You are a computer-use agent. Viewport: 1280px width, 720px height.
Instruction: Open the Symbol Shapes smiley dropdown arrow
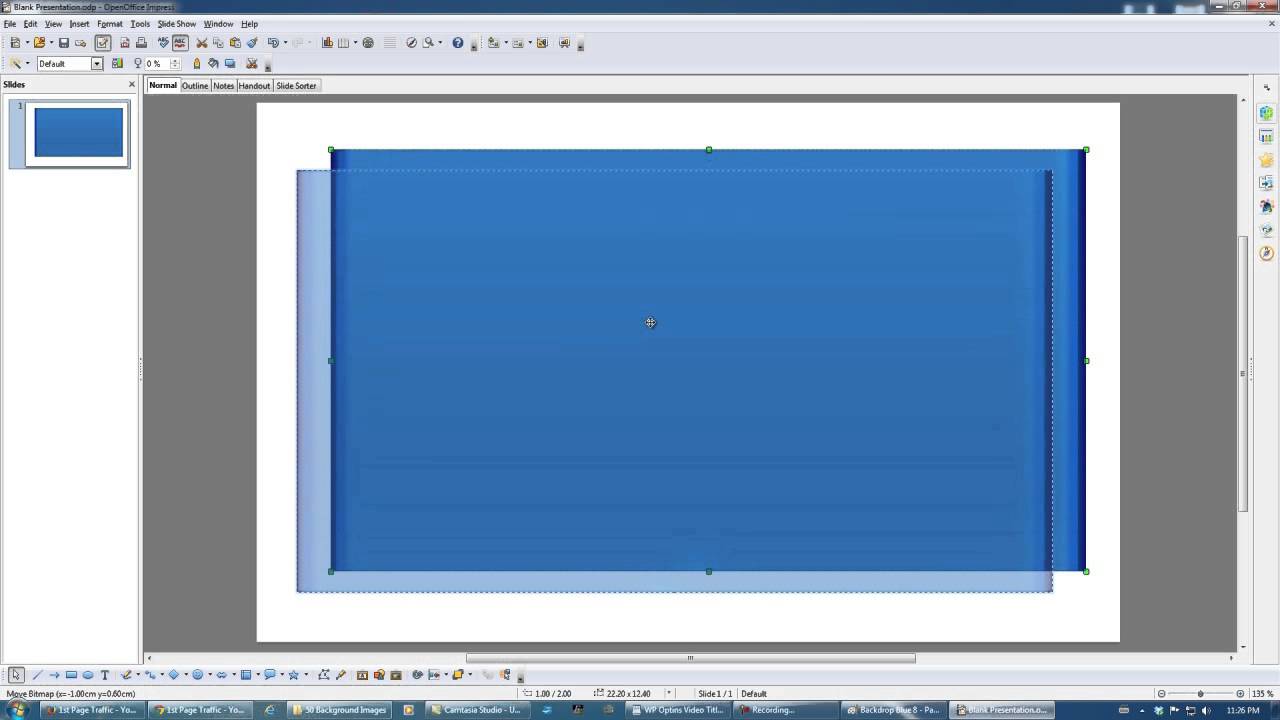(210, 675)
